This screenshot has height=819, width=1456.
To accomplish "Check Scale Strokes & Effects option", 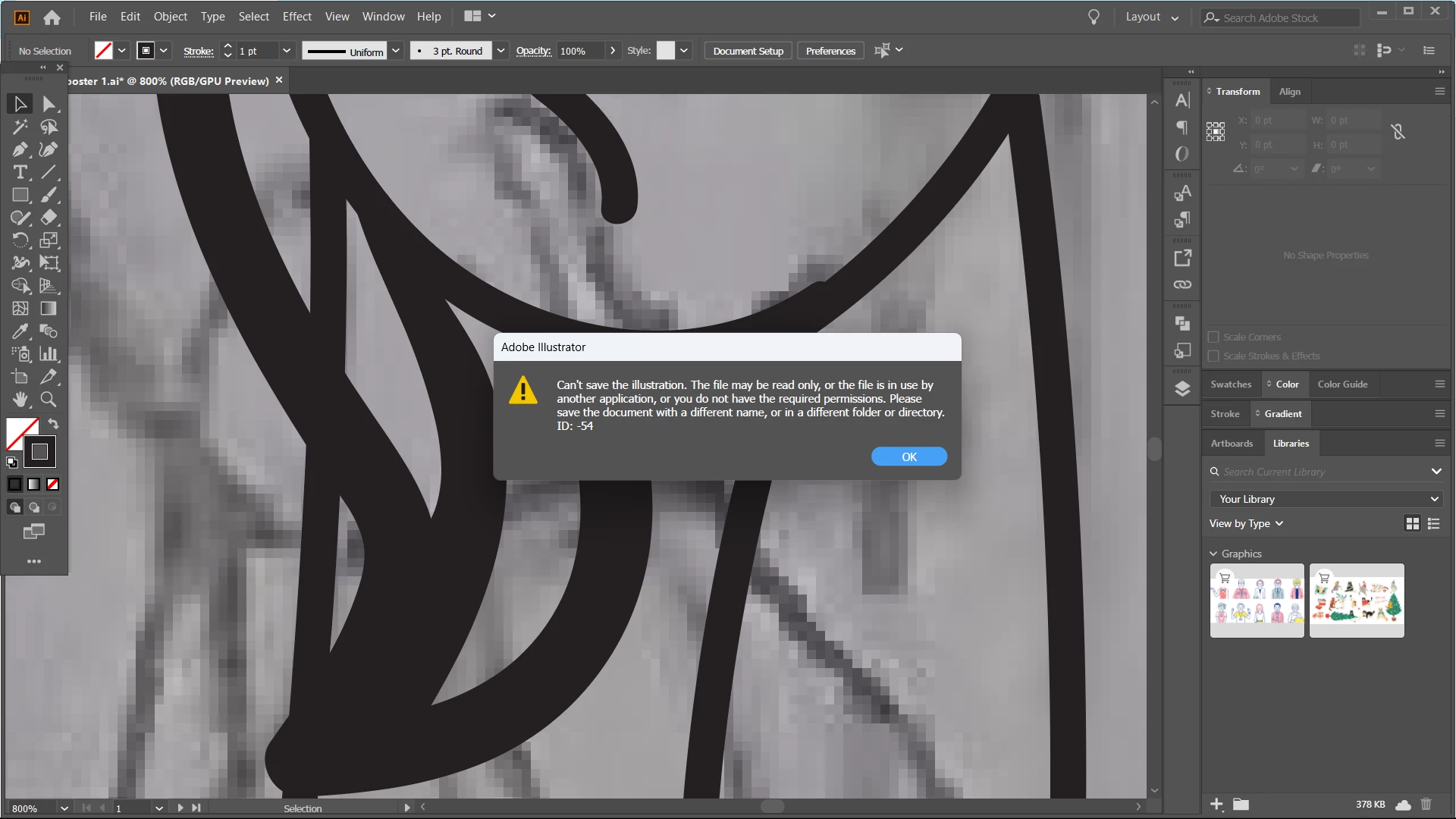I will (1213, 356).
